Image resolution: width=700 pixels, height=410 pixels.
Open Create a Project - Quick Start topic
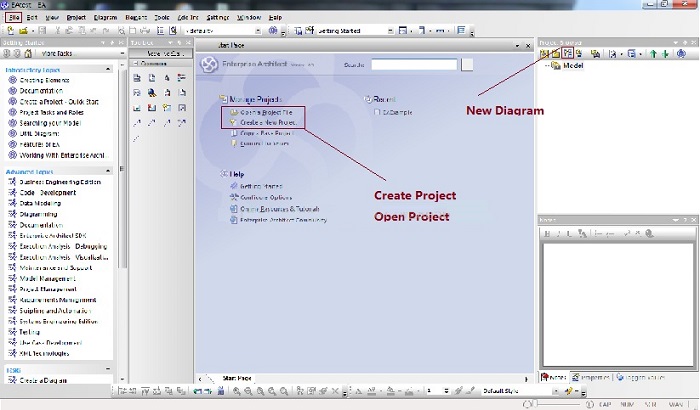point(59,102)
